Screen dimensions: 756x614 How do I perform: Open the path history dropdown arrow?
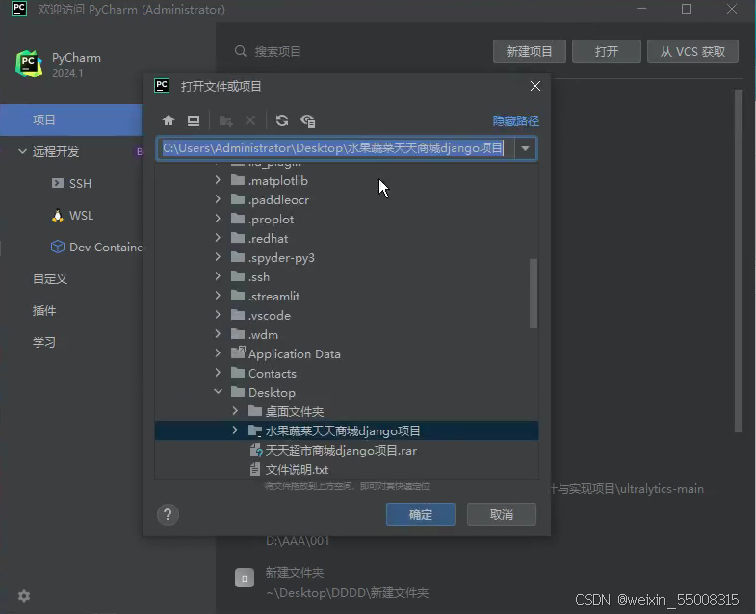526,148
